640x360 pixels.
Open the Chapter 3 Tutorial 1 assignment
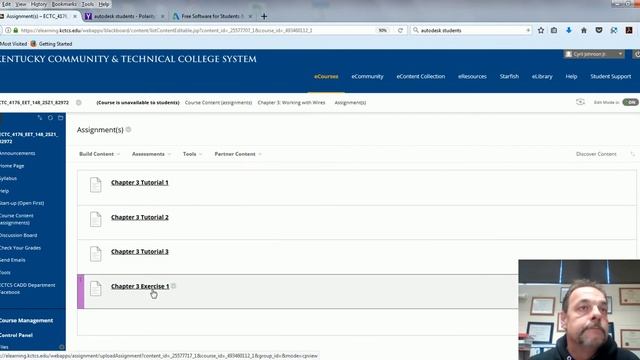coord(140,182)
